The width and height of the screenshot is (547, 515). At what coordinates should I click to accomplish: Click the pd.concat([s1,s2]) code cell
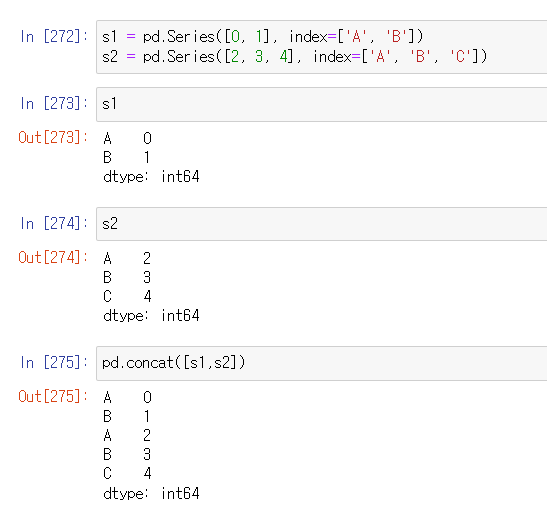coord(322,363)
